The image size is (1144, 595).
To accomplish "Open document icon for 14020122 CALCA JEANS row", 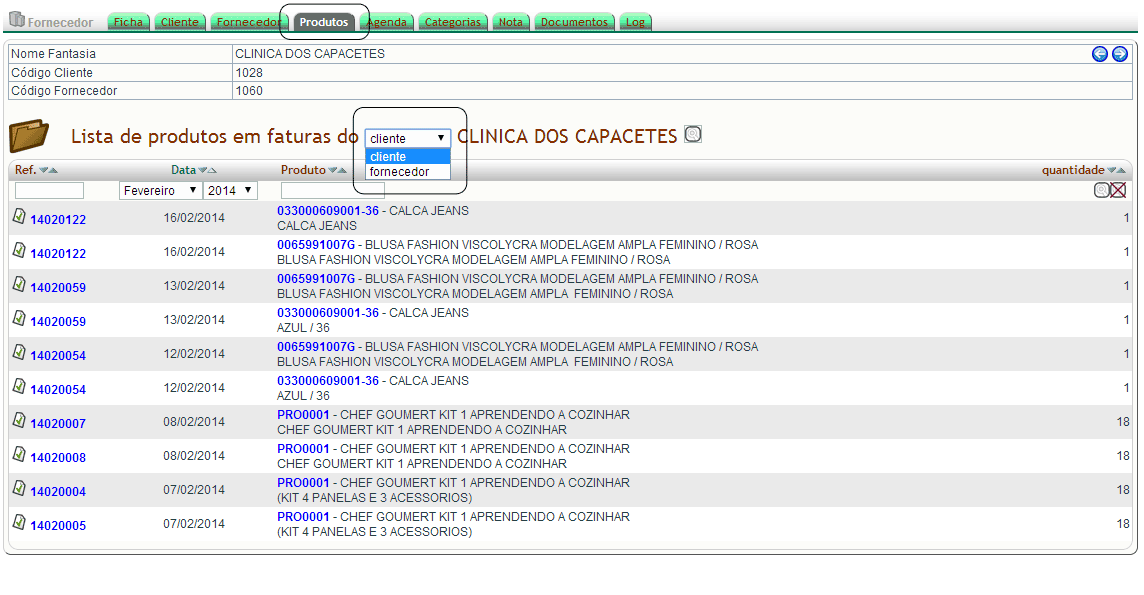I will 19,217.
